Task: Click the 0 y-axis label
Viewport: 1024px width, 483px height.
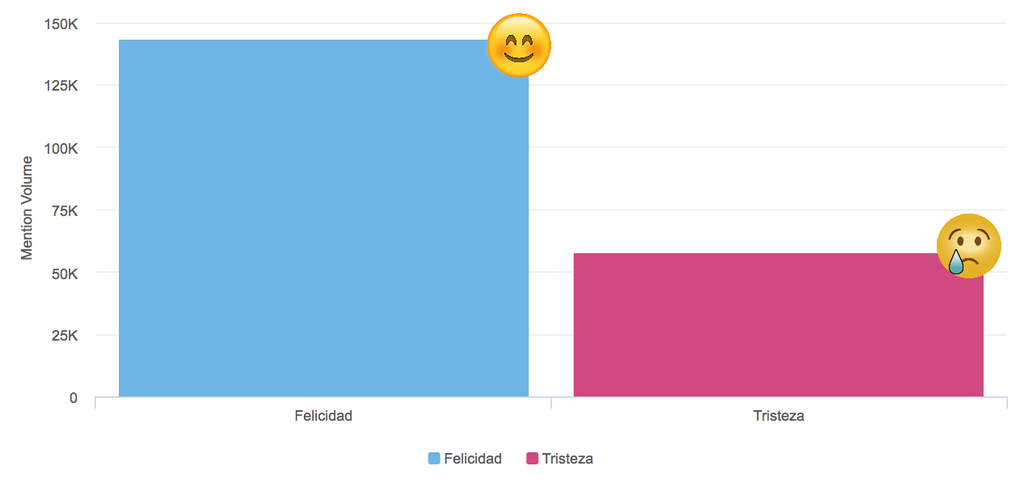Action: point(73,398)
